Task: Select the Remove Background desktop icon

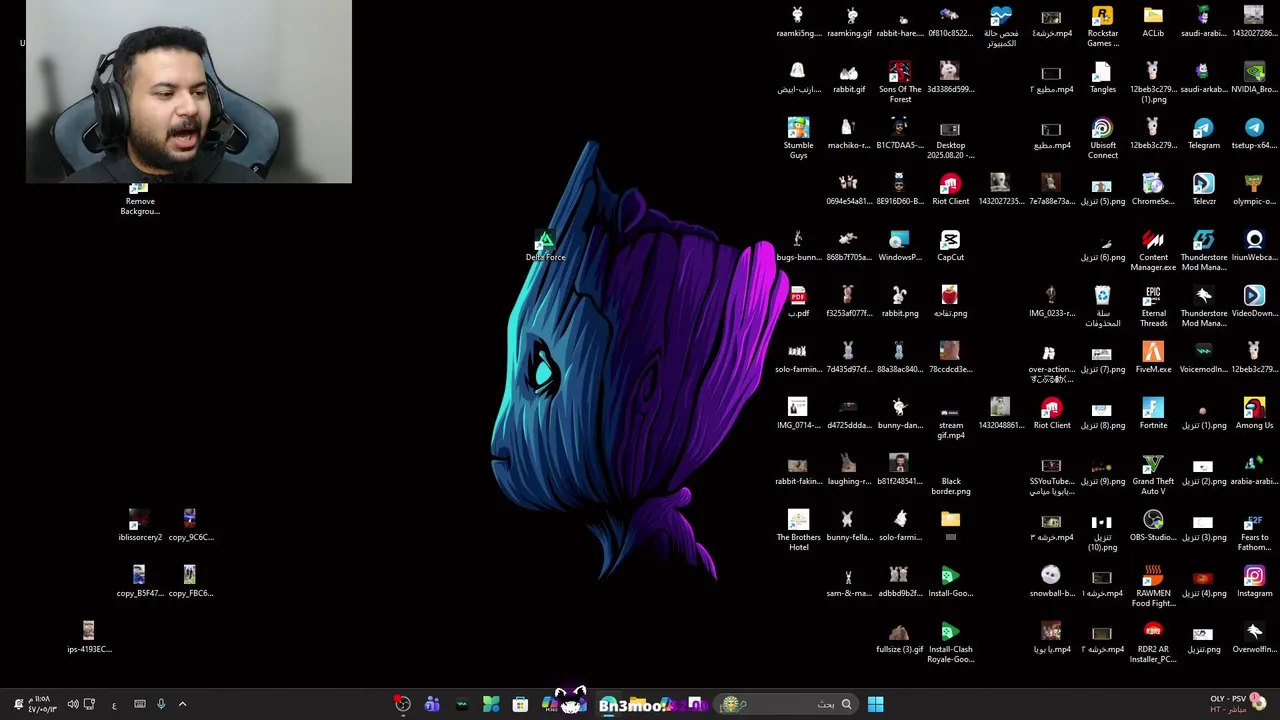Action: tap(139, 198)
